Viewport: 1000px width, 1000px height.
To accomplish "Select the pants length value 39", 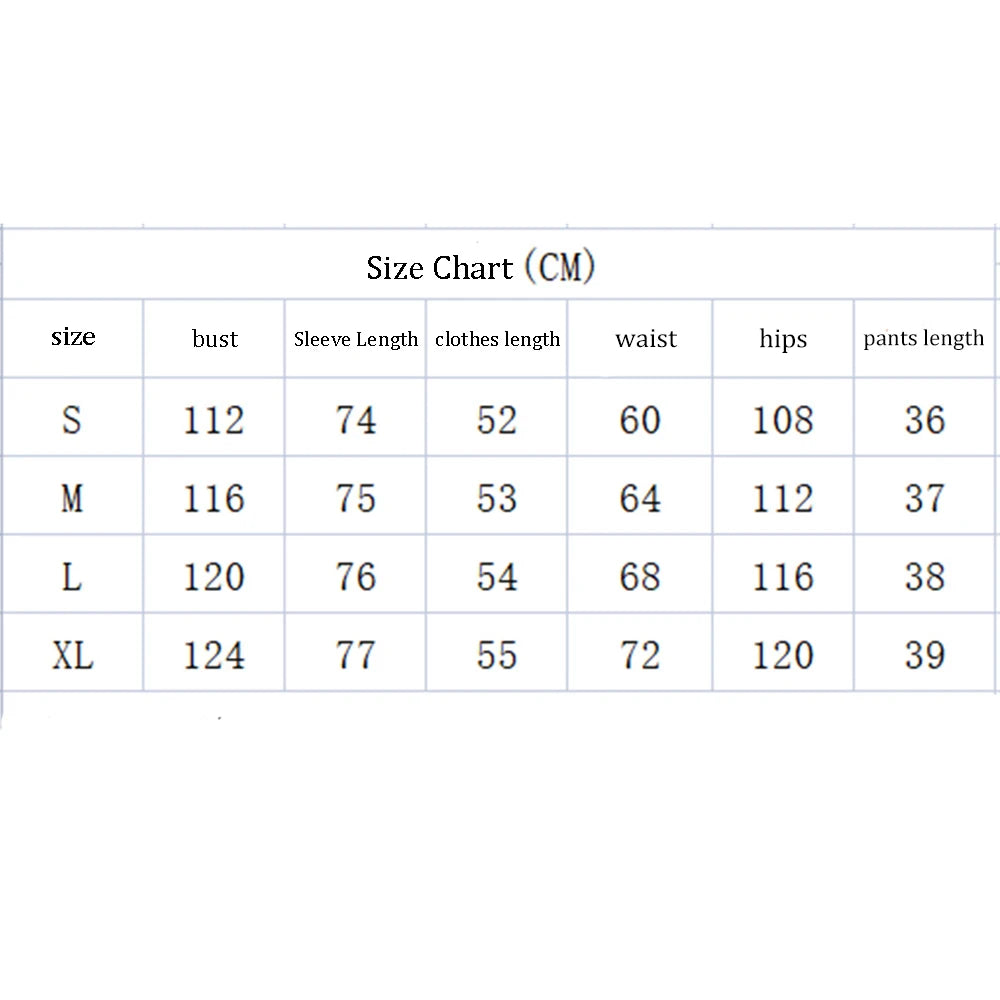I will tap(925, 655).
